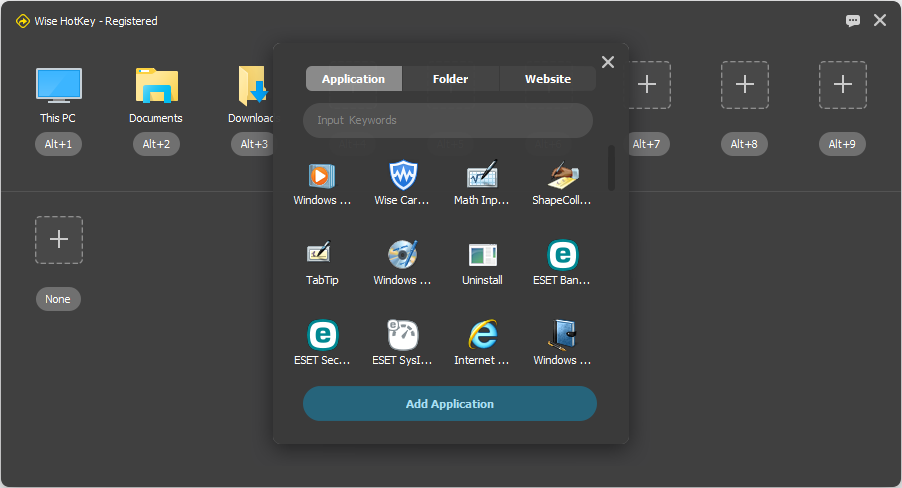This screenshot has width=902, height=488.
Task: Select the Wise Care app icon
Action: point(403,175)
